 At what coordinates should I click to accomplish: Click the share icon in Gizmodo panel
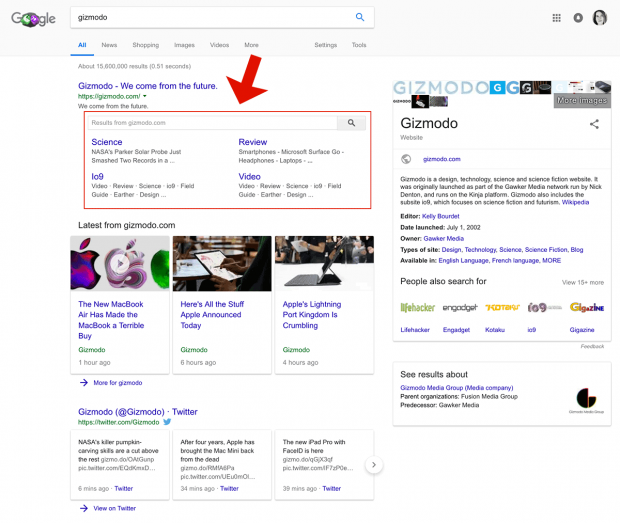[594, 124]
